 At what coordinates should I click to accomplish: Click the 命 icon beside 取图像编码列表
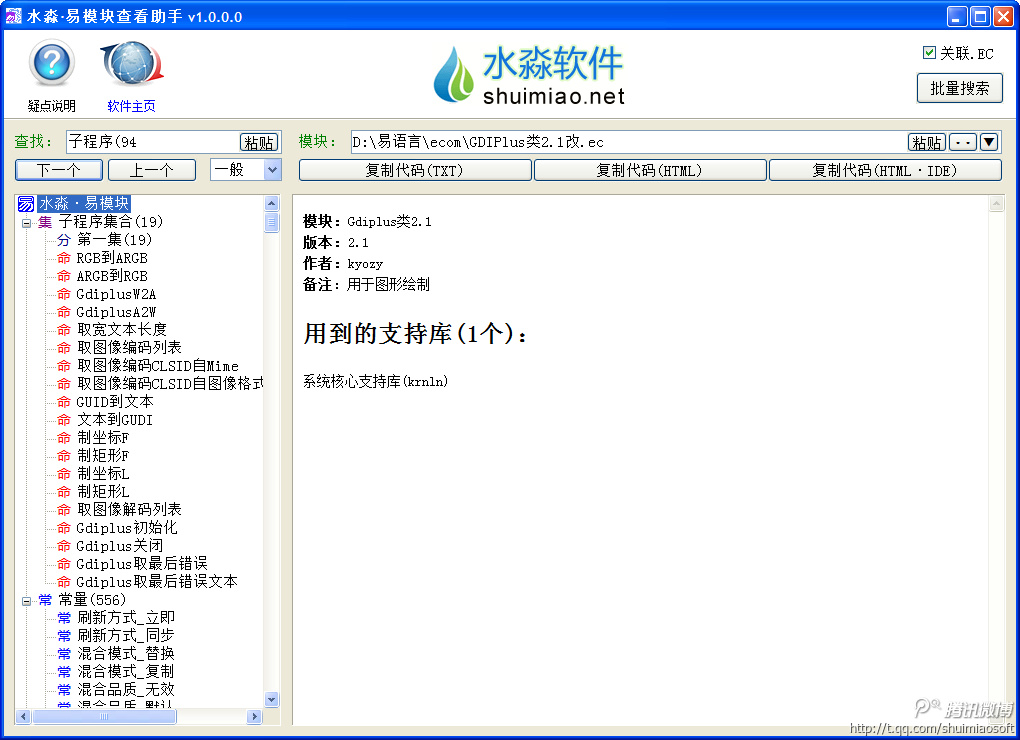[63, 348]
